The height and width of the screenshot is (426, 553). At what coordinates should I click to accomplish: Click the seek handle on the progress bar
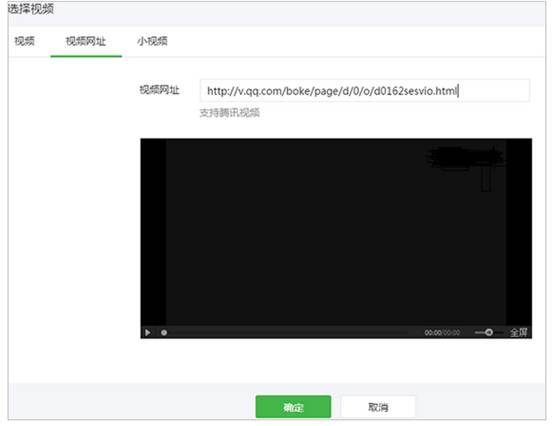click(164, 333)
